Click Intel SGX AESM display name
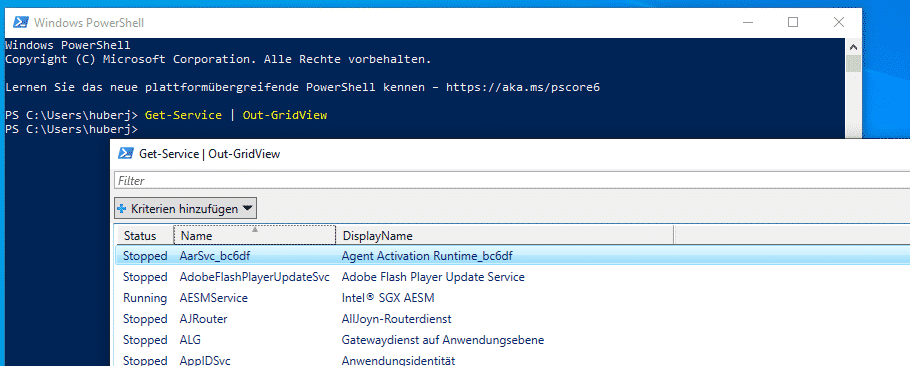Image resolution: width=910 pixels, height=366 pixels. click(388, 298)
